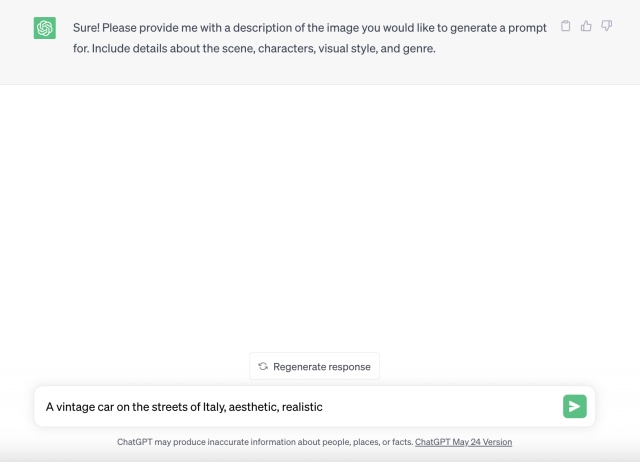The width and height of the screenshot is (640, 462).
Task: Copy the assistant's response to clipboard
Action: point(566,27)
